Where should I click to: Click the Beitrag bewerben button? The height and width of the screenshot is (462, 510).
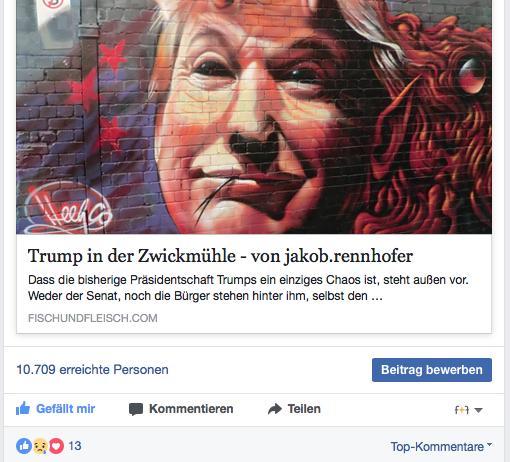[432, 370]
